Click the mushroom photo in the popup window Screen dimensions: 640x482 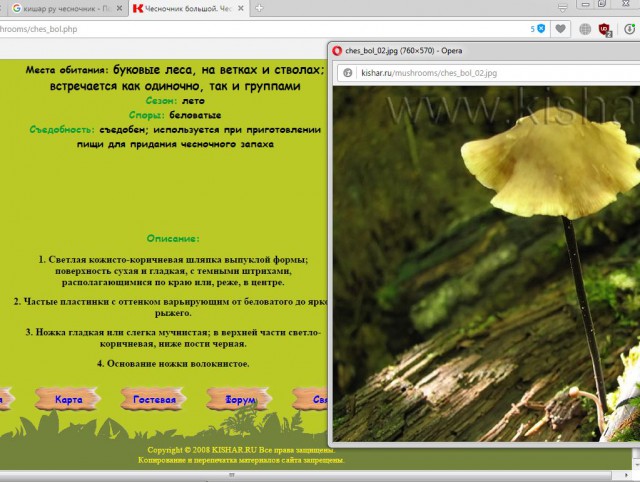486,264
